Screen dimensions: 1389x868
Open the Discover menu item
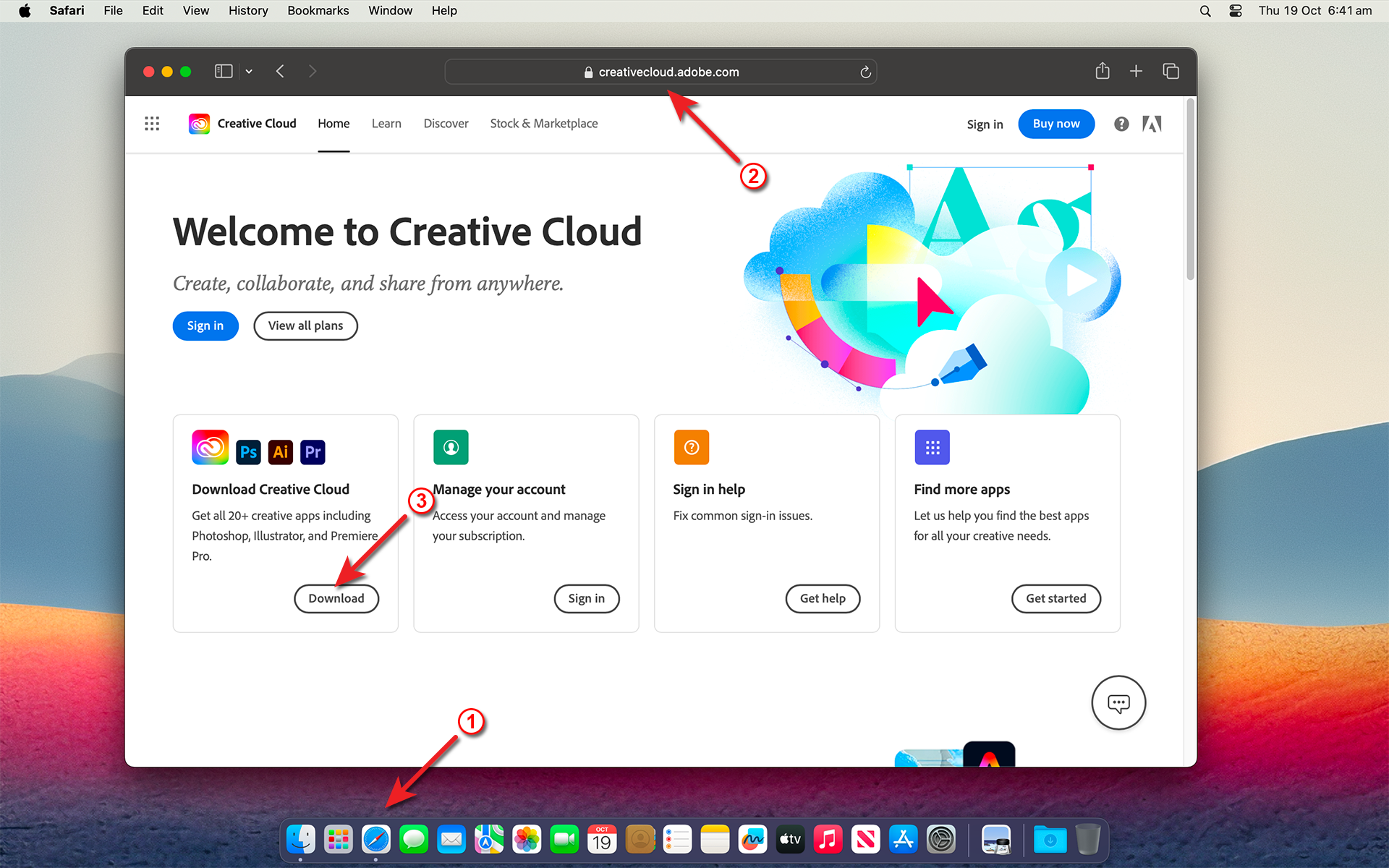[446, 124]
